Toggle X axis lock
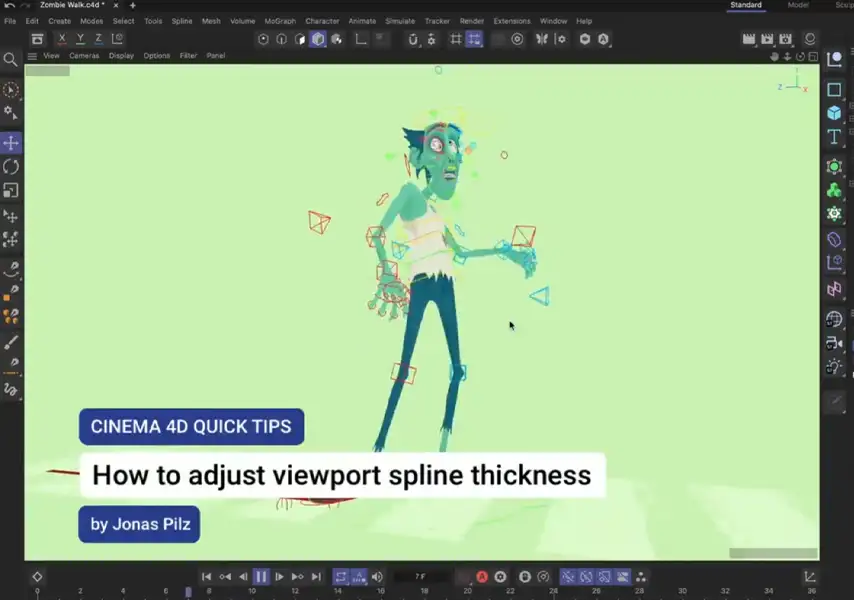Screen dimensions: 854x600 point(62,39)
